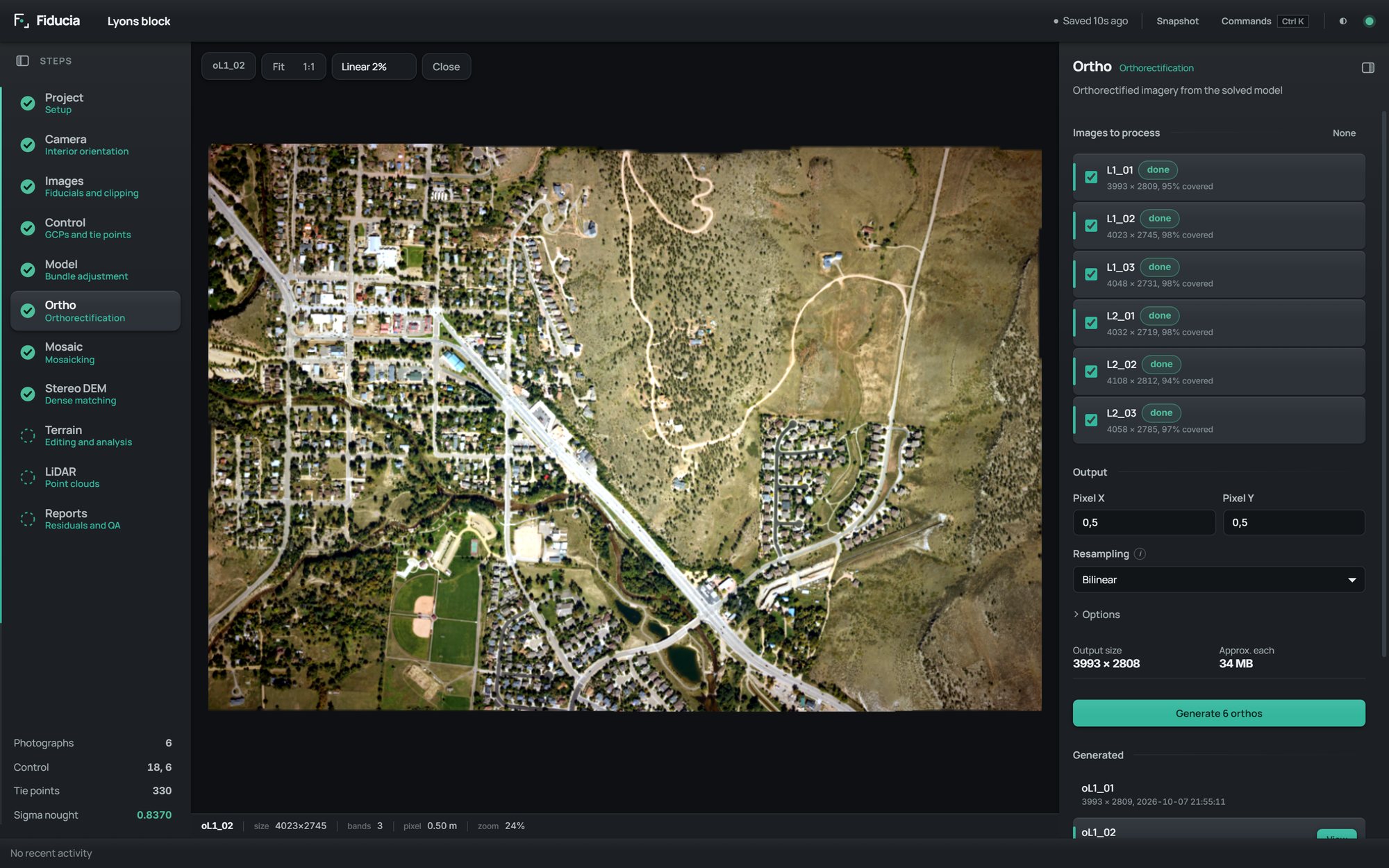Click the L2_02 4108 × 2812 details text
This screenshot has width=1389, height=868.
click(1159, 381)
